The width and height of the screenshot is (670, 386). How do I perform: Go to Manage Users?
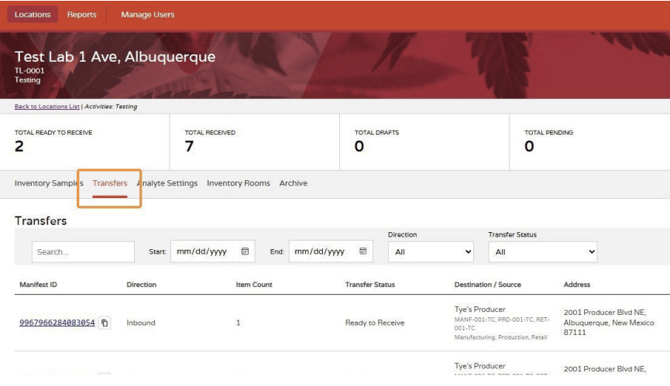pyautogui.click(x=147, y=15)
